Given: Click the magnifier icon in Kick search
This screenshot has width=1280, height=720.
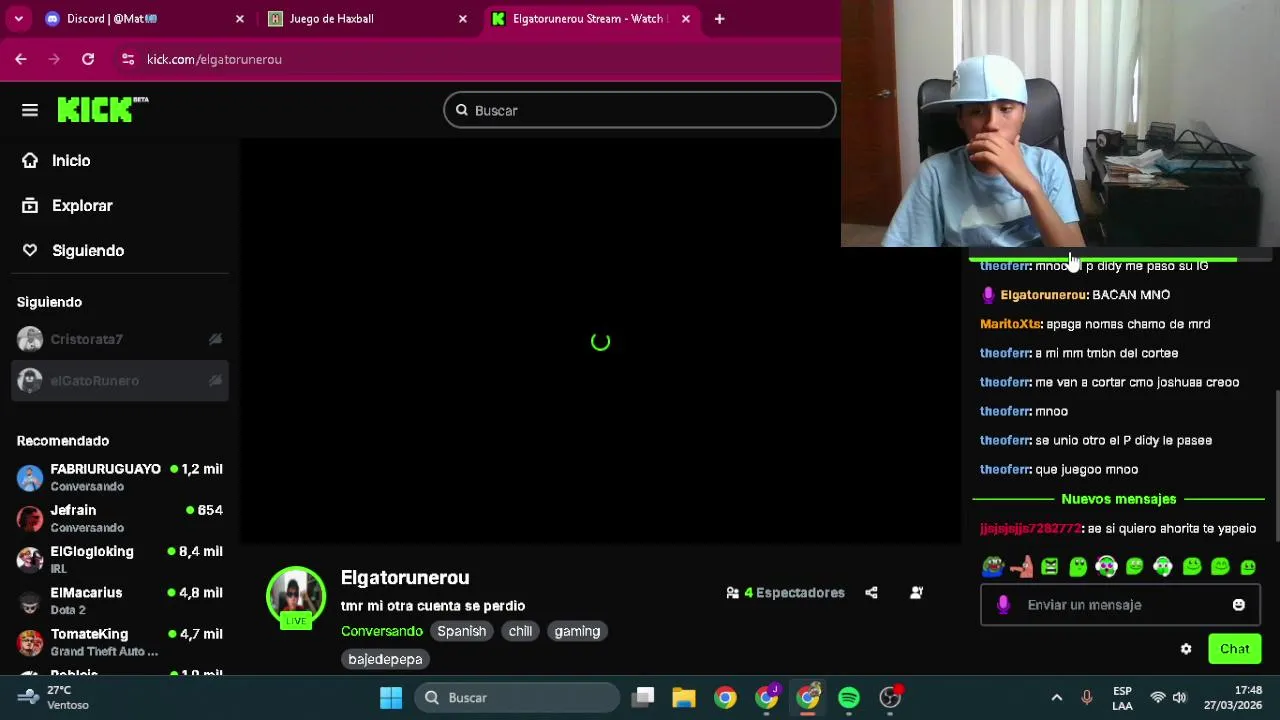Looking at the screenshot, I should (462, 110).
